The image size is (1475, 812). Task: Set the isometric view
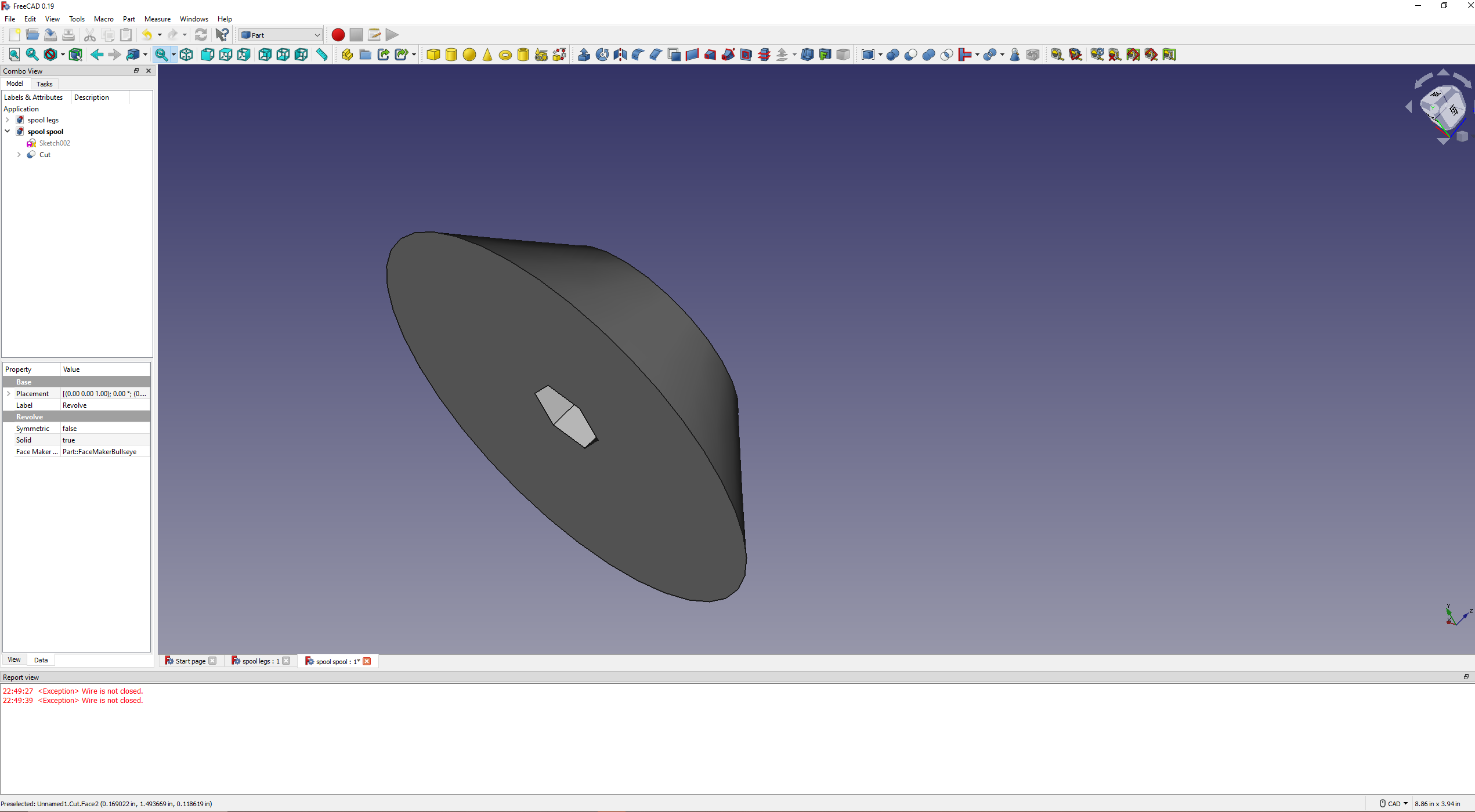pos(186,55)
